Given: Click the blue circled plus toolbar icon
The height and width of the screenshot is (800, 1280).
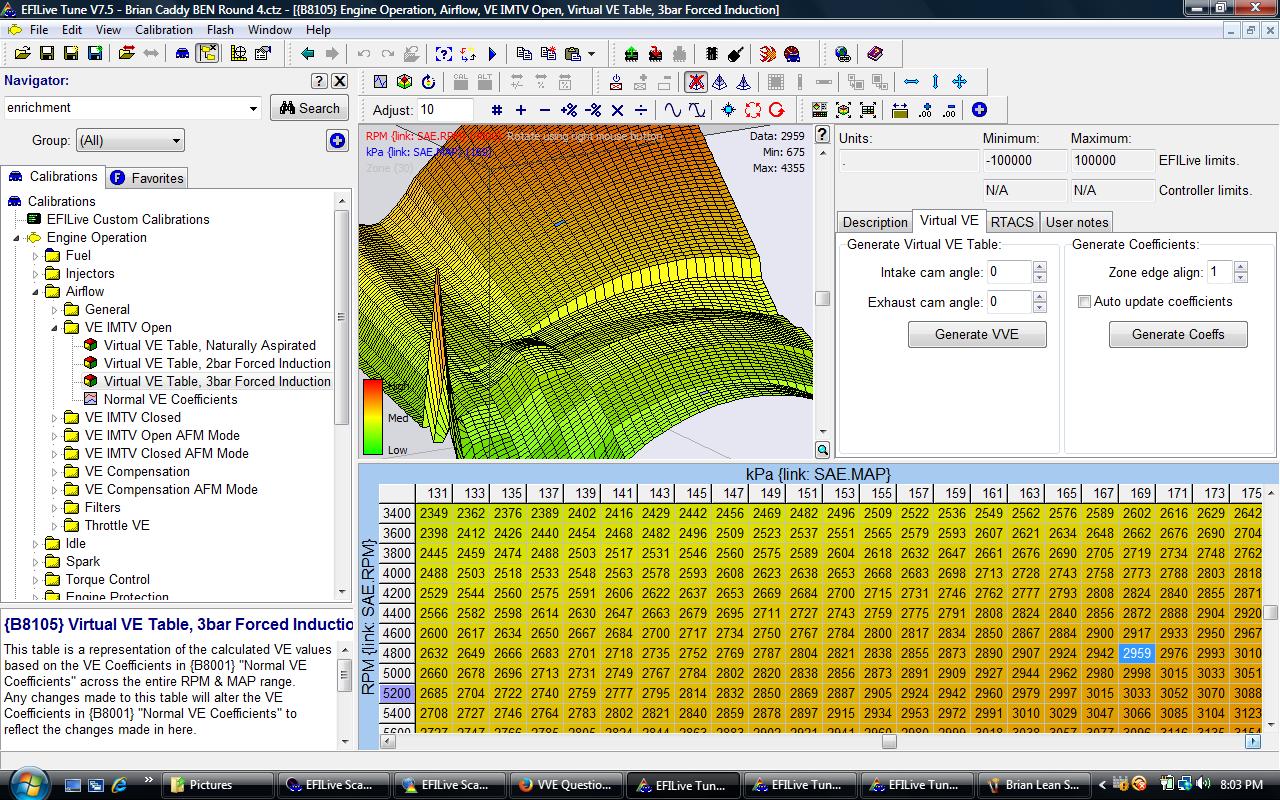Looking at the screenshot, I should click(x=979, y=110).
